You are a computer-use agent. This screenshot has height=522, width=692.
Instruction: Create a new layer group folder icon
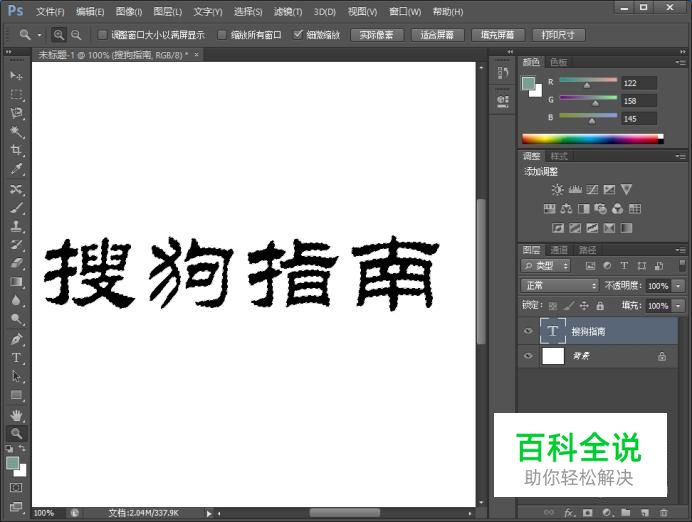[x=625, y=513]
